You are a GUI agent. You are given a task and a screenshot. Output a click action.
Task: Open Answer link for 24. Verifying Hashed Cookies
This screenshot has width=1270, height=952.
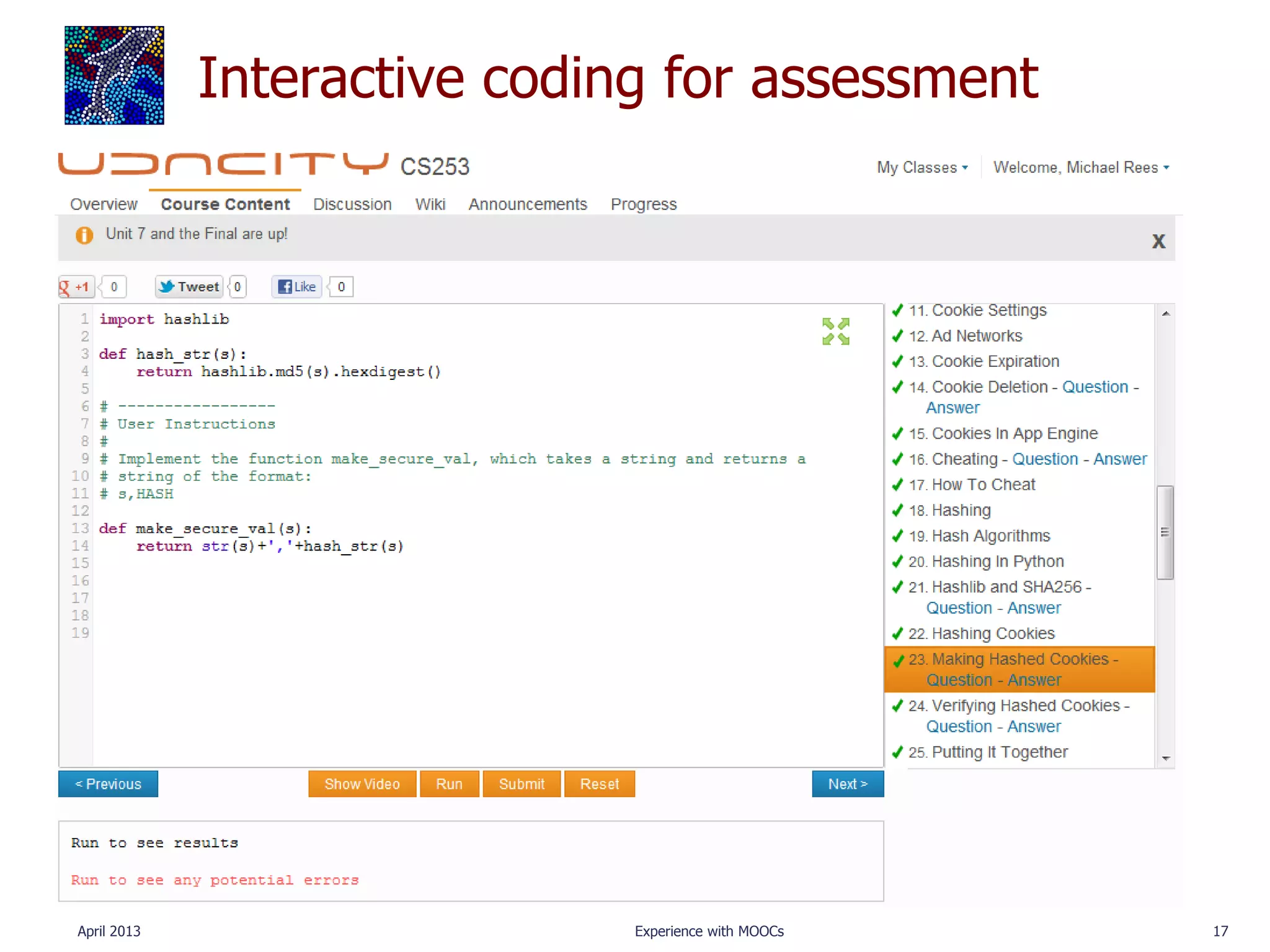1034,726
